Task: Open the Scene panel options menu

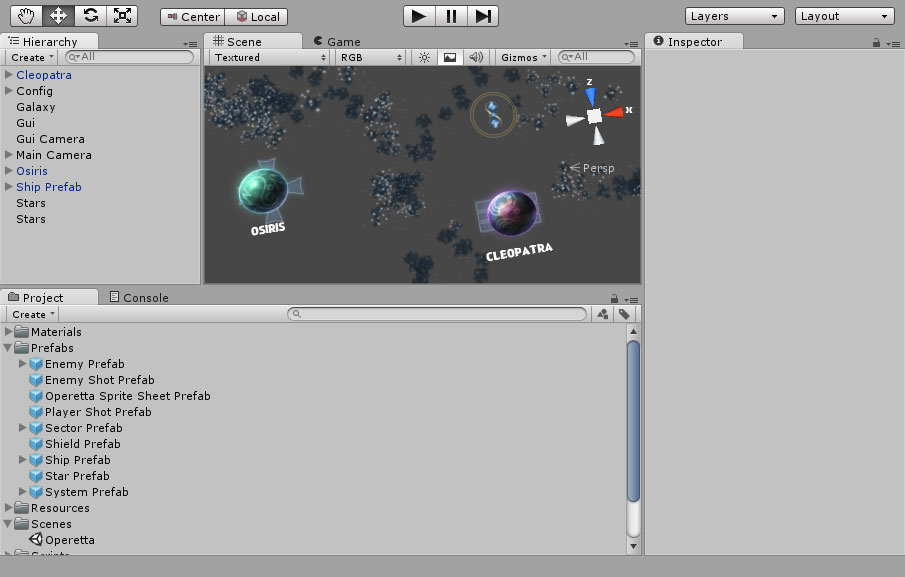Action: 631,44
